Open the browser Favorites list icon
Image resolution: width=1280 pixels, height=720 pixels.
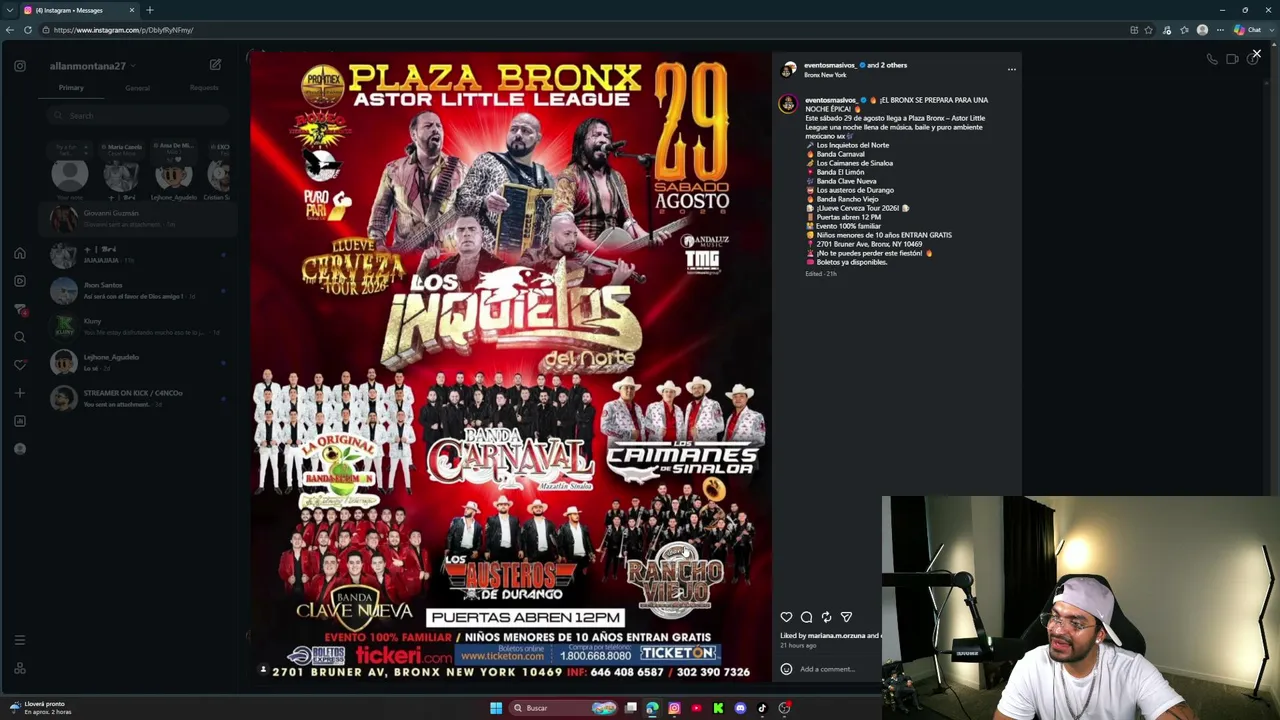(x=1185, y=30)
